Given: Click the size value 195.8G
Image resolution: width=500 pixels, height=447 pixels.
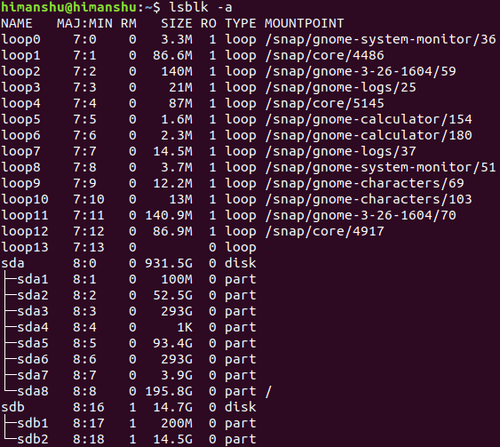Looking at the screenshot, I should 169,391.
